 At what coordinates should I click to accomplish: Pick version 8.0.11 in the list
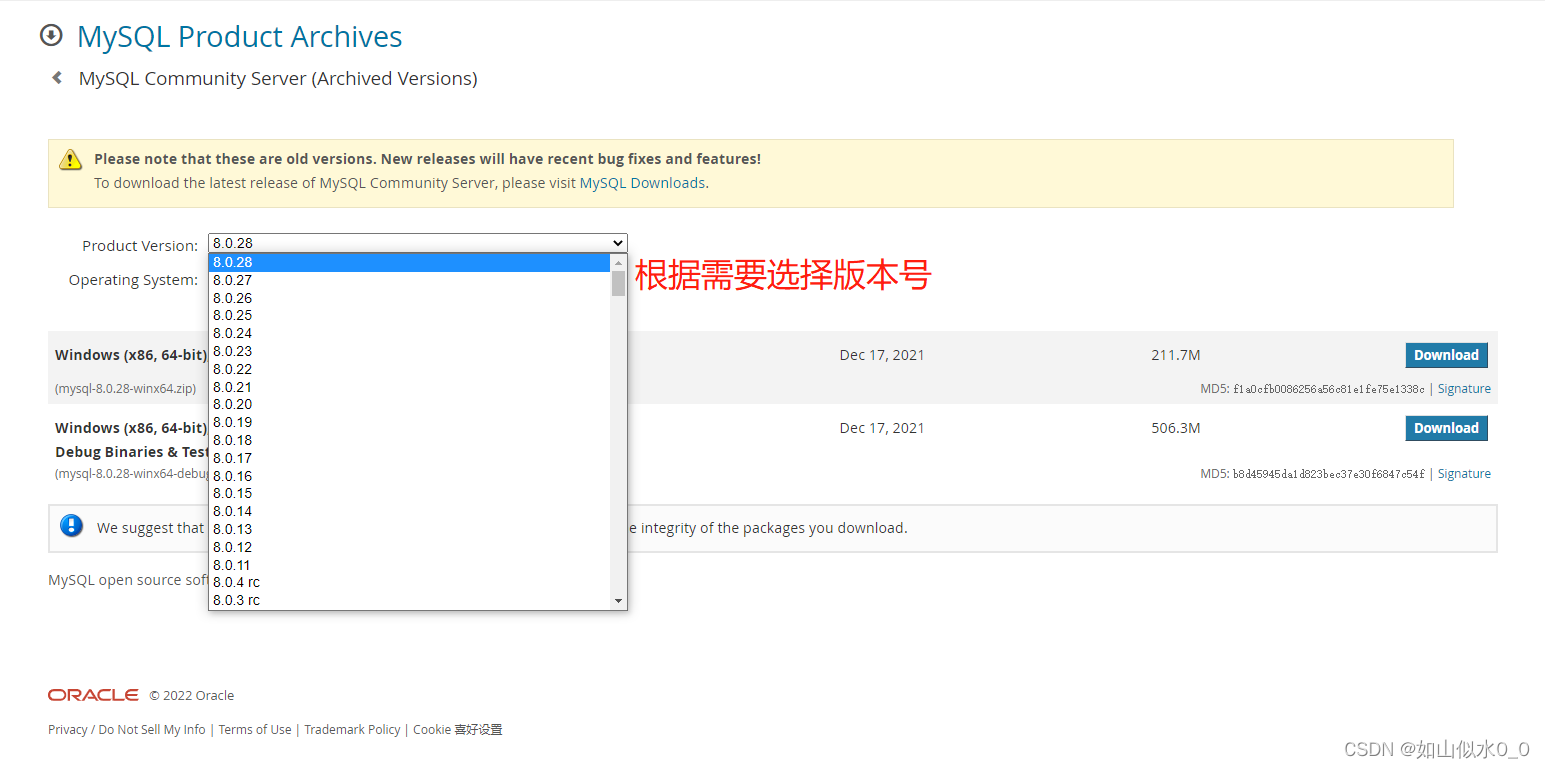pyautogui.click(x=409, y=565)
